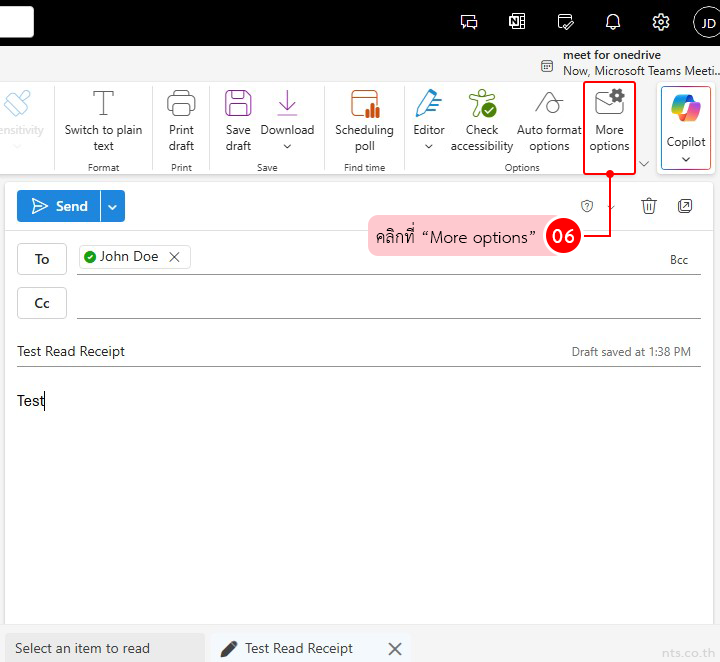Screen dimensions: 720x662
Task: Run Check accessibility
Action: coord(482,121)
